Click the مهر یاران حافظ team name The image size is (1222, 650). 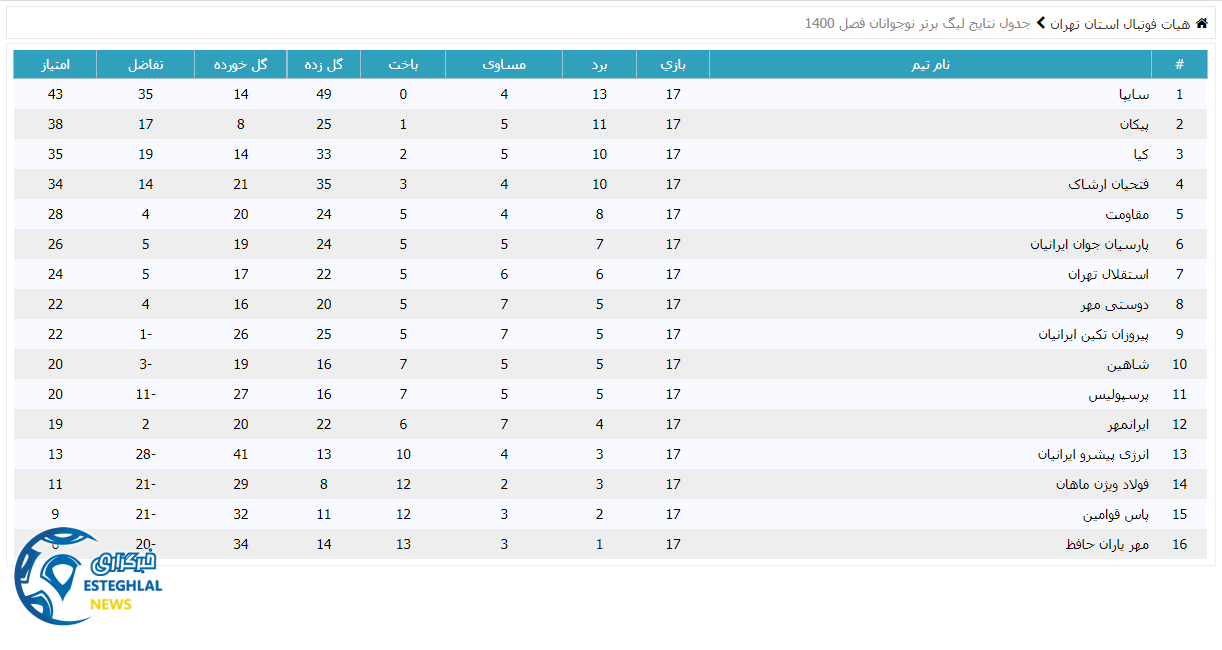coord(1108,544)
